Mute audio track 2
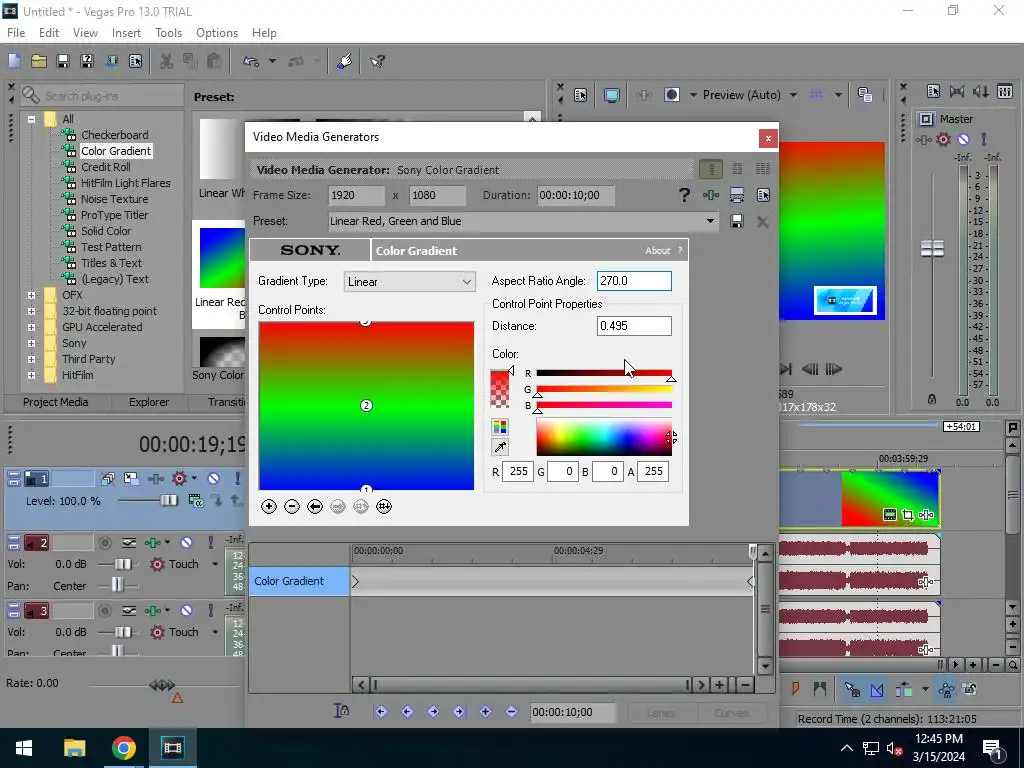 click(186, 543)
